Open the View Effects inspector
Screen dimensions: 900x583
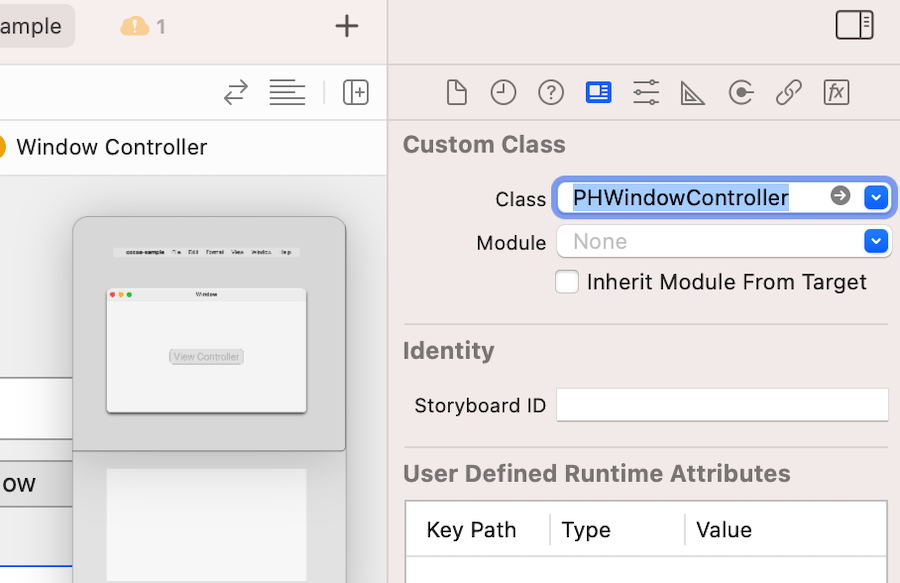click(x=836, y=93)
